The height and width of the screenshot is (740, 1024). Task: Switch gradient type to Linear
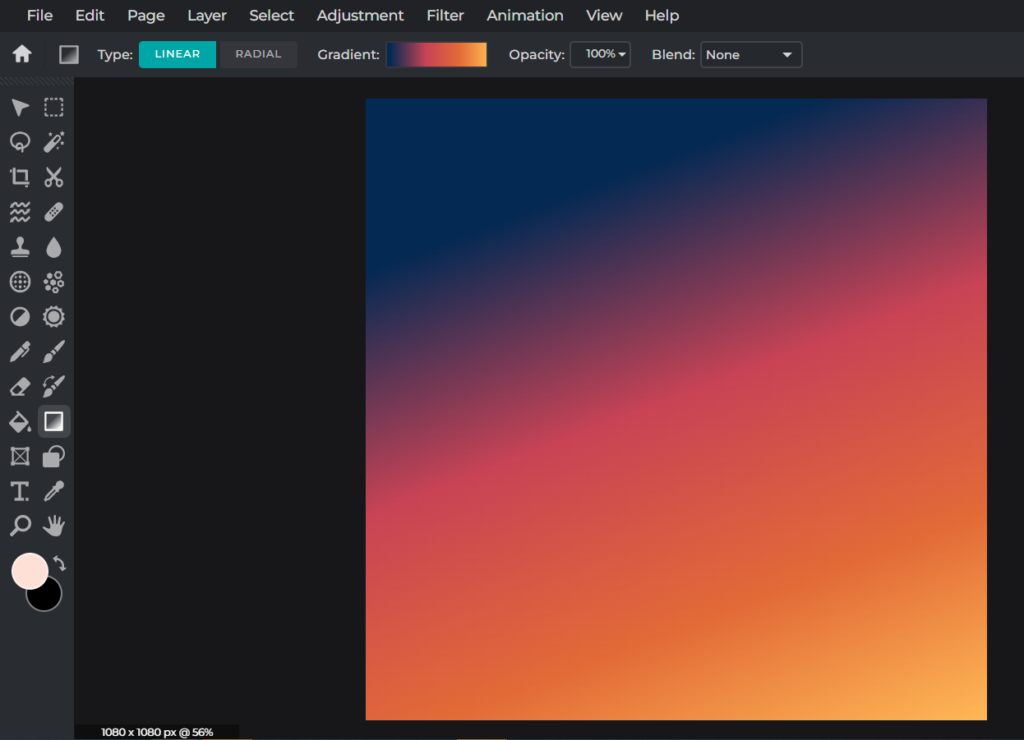tap(177, 54)
